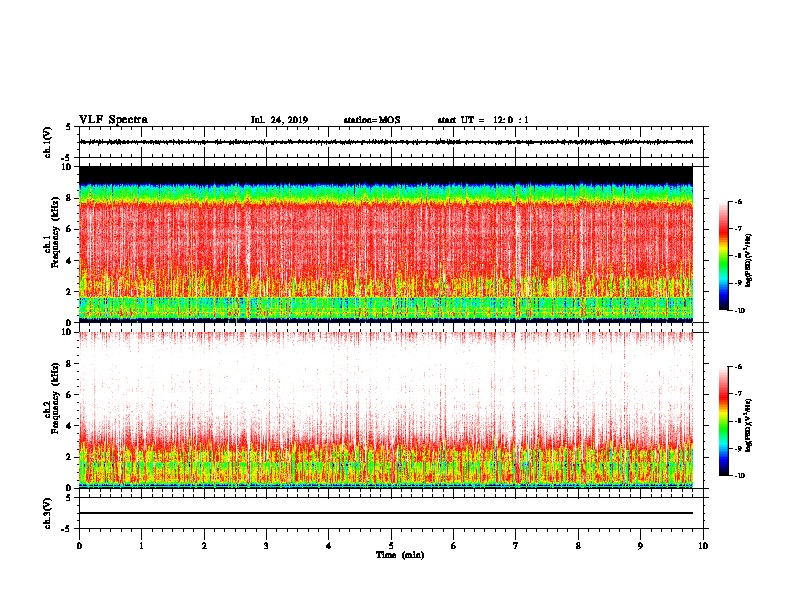792x612 pixels.
Task: Click the "4" frequency tick of ch.1 spectrogram
Action: (68, 261)
